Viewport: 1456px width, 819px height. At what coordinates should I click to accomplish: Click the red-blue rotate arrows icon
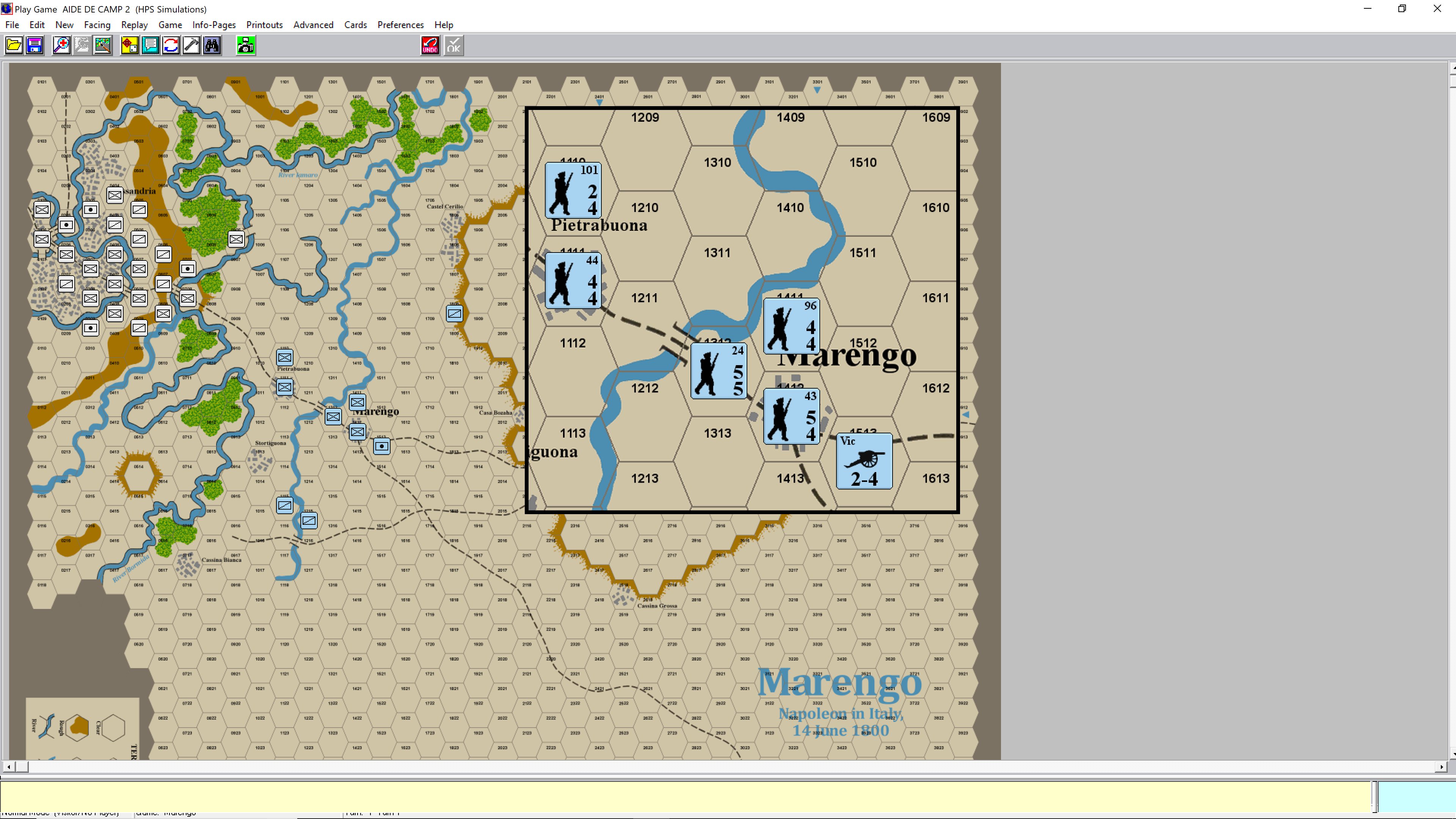(x=171, y=45)
